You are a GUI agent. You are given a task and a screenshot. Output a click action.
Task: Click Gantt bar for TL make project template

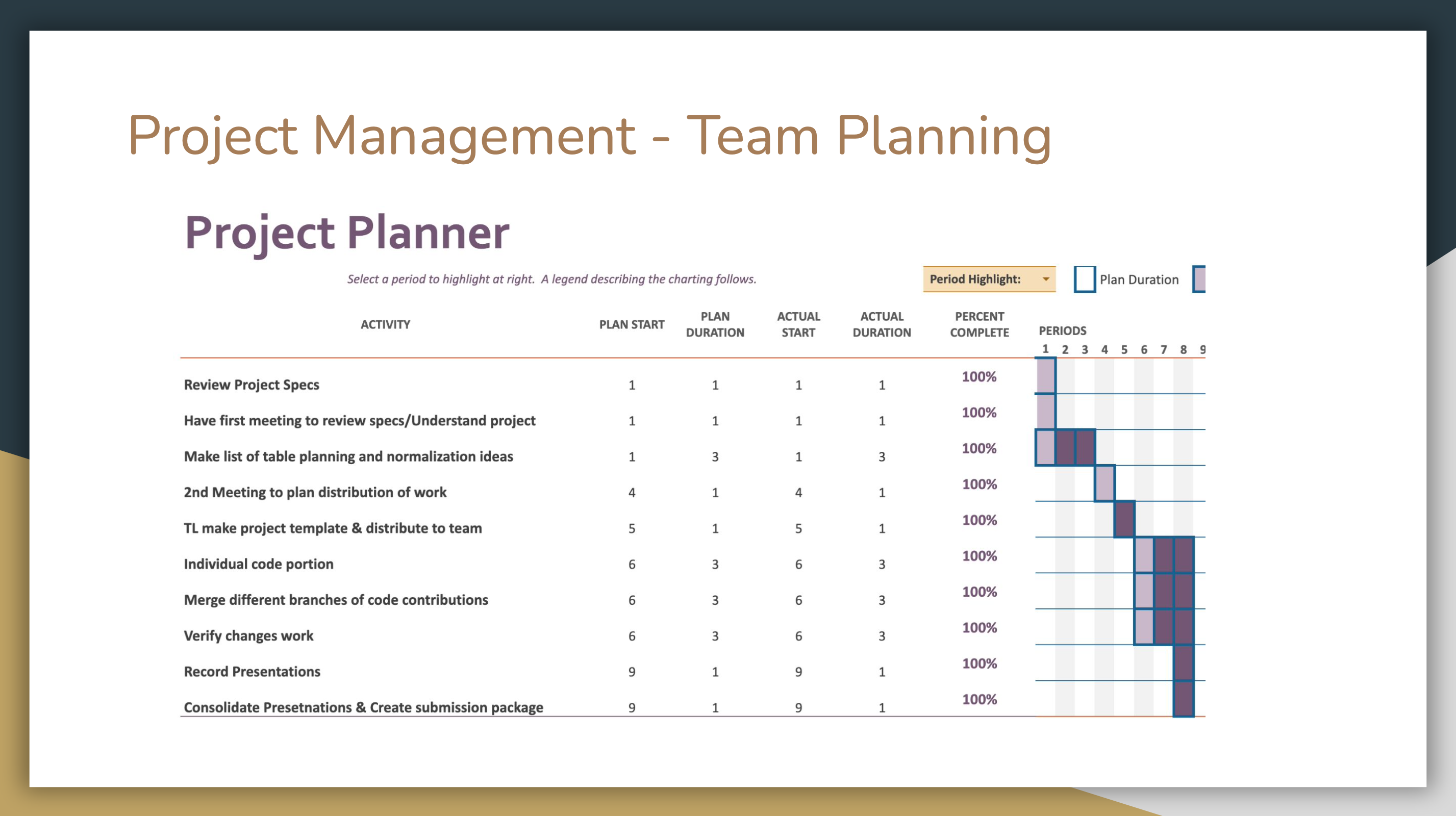coord(1124,519)
